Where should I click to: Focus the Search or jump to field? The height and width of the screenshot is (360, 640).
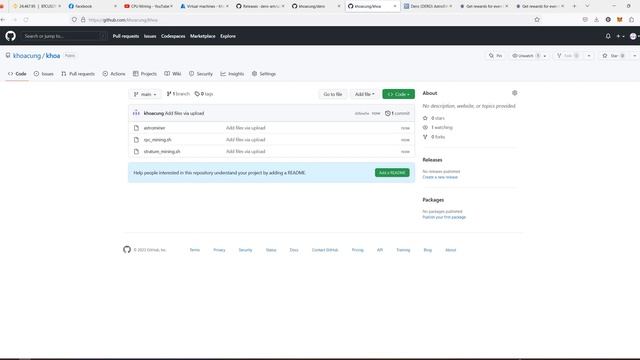click(x=64, y=36)
